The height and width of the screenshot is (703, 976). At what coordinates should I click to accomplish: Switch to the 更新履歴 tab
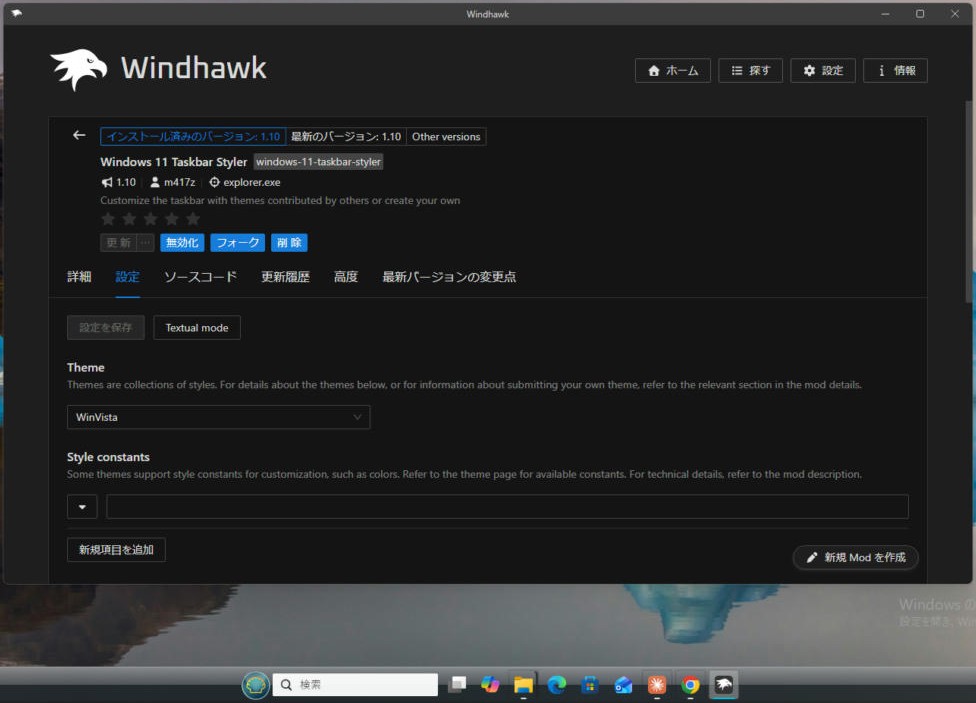(285, 277)
